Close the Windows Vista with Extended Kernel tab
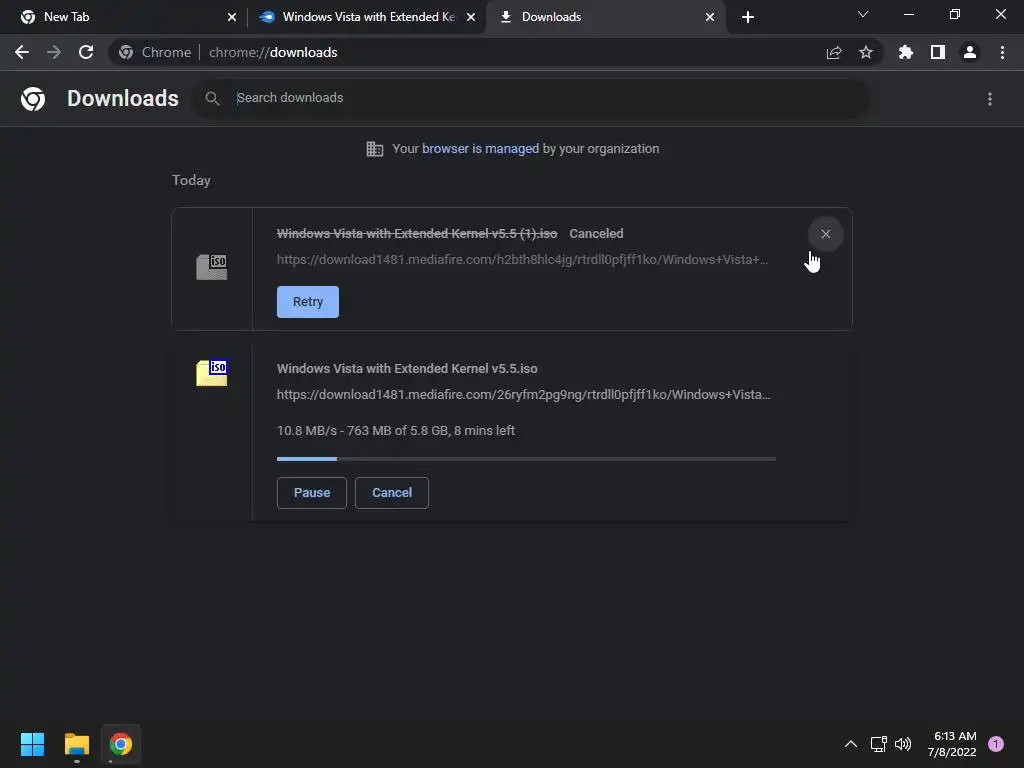1024x768 pixels. (x=471, y=17)
